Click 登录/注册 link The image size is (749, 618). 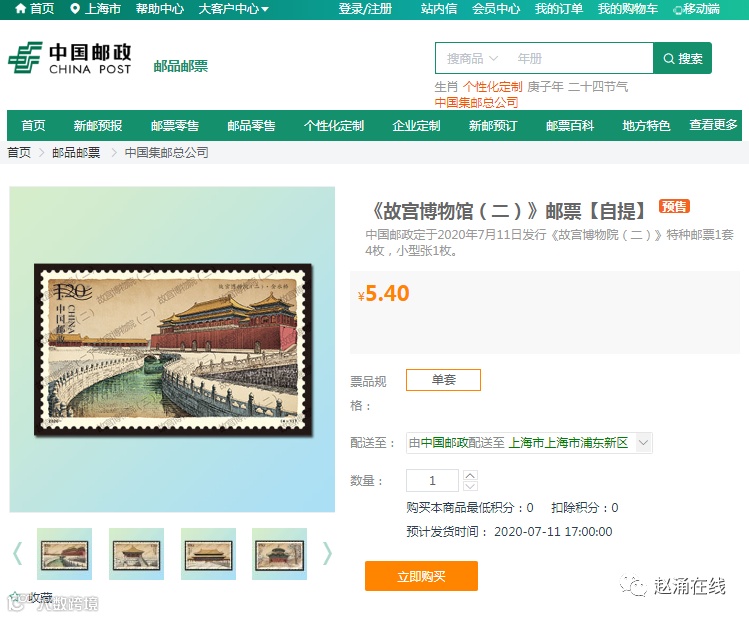[365, 9]
